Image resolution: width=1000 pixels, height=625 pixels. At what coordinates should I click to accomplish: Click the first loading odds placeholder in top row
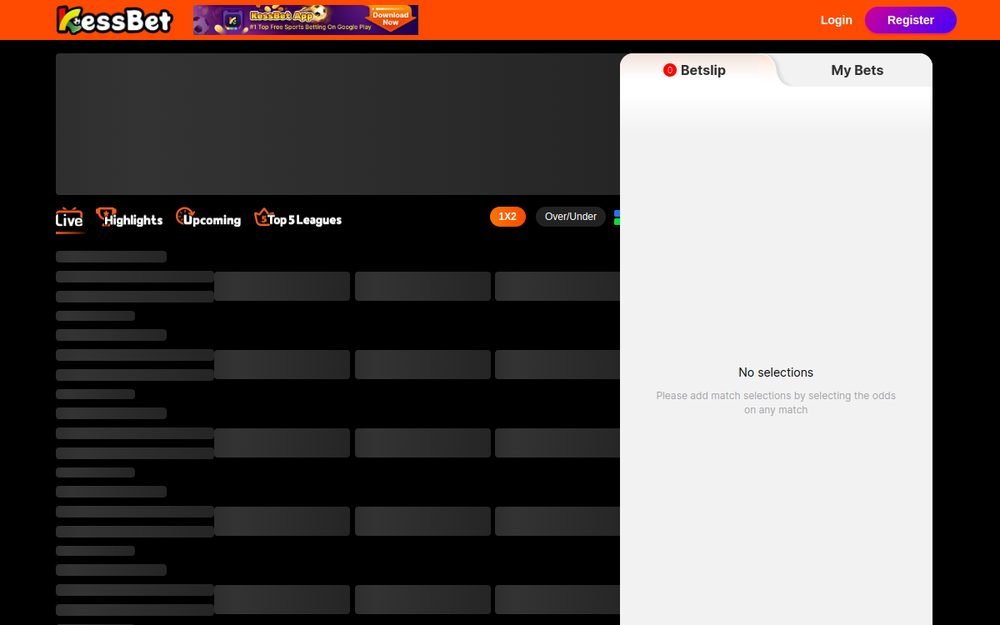[282, 286]
